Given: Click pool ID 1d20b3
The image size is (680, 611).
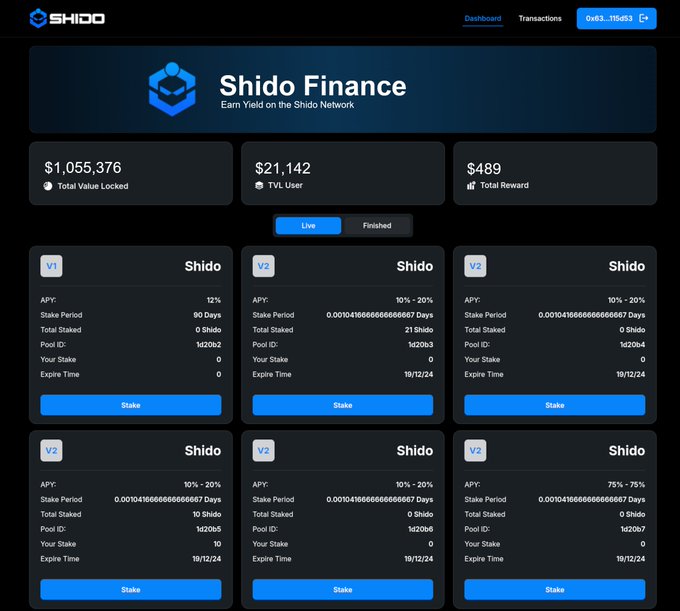Looking at the screenshot, I should tap(421, 344).
